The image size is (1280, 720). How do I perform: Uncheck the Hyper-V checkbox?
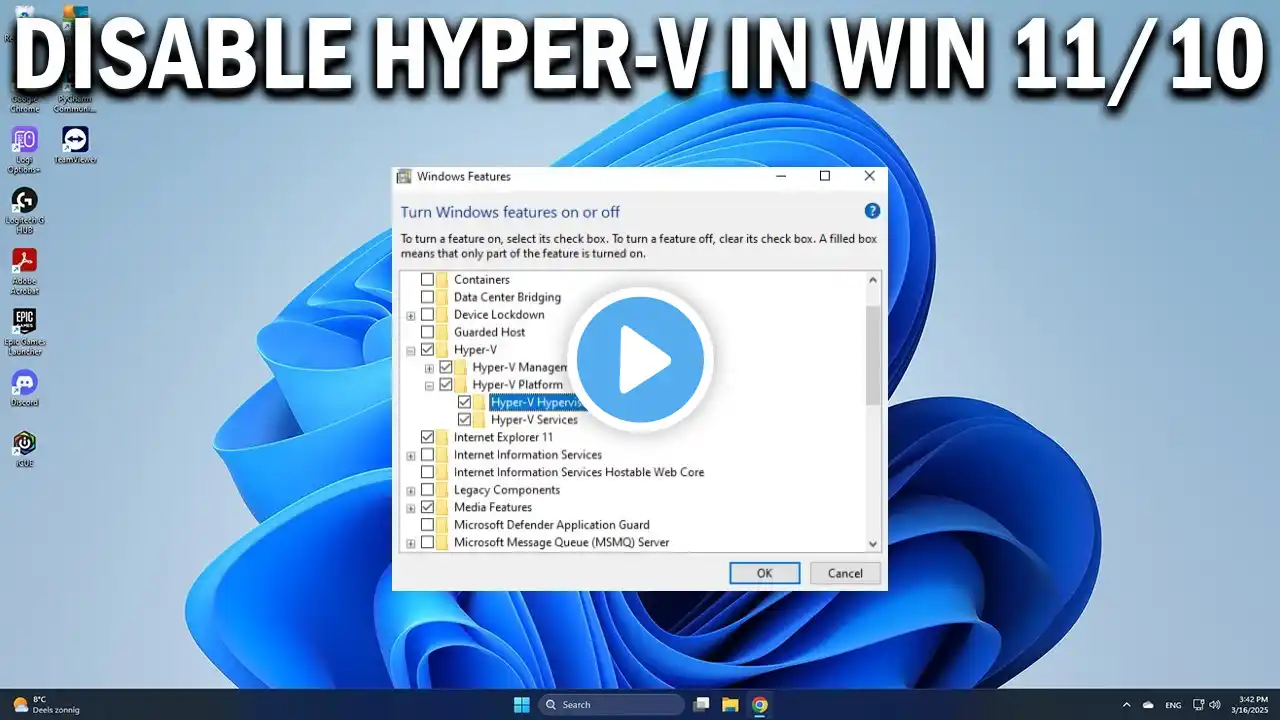coord(428,350)
